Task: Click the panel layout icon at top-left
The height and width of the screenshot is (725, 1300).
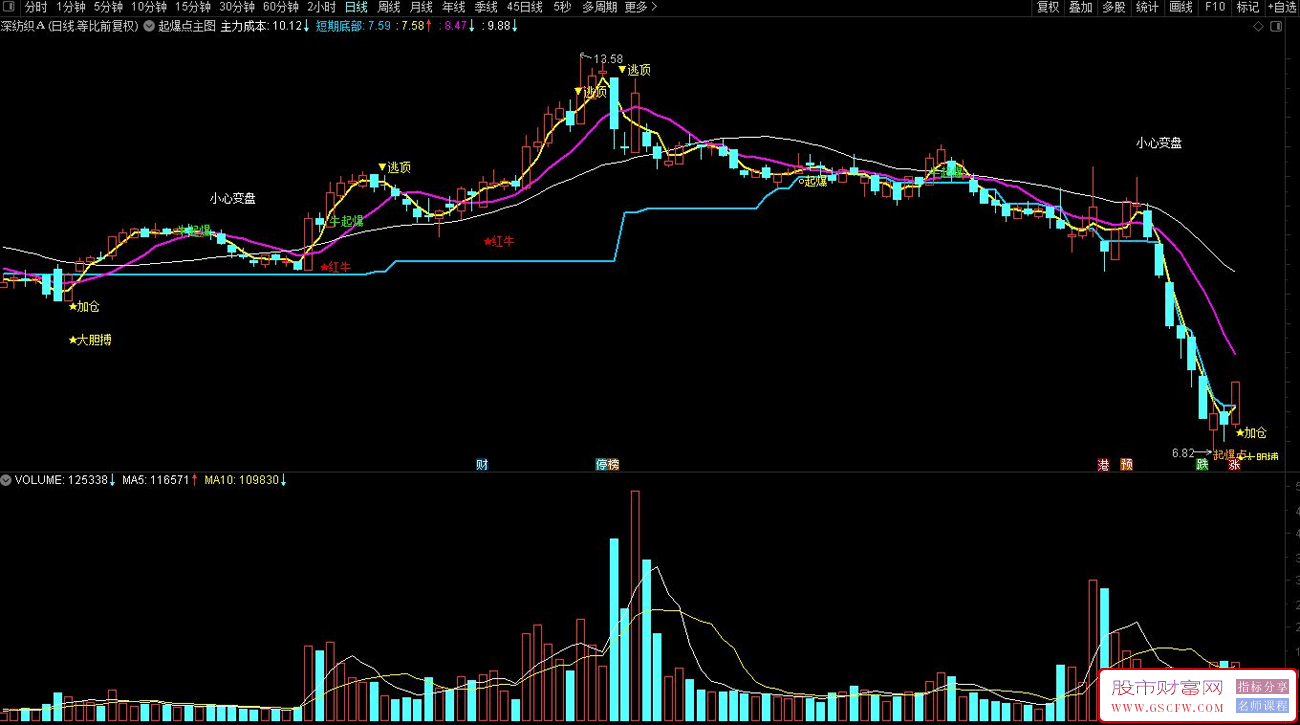Action: [10, 7]
